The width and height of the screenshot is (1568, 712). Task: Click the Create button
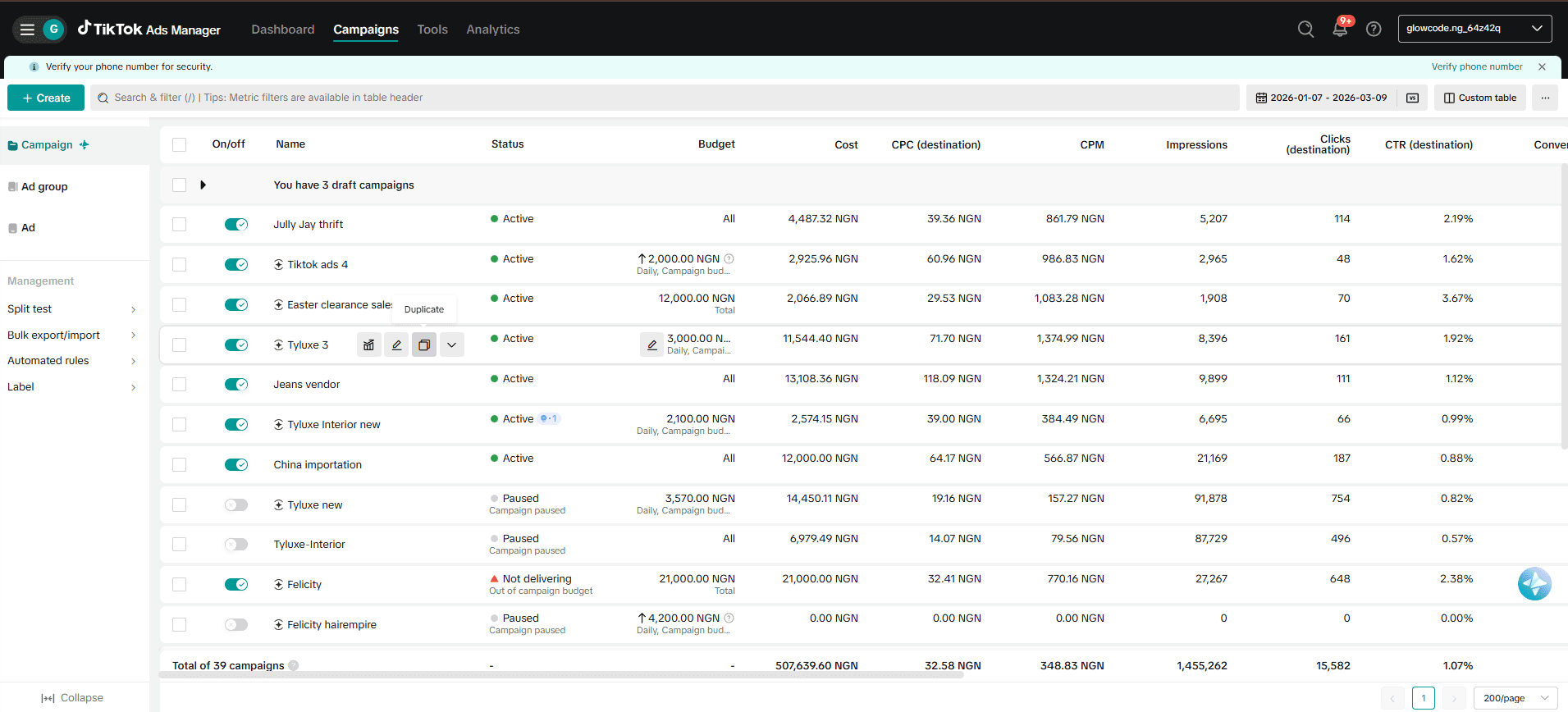click(x=46, y=98)
